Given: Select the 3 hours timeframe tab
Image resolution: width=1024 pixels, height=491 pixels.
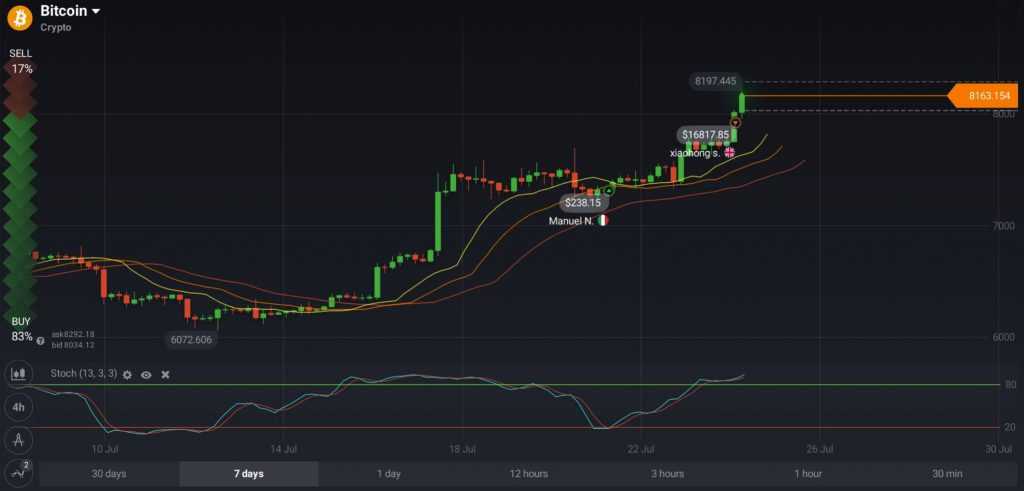Looking at the screenshot, I should pos(667,474).
